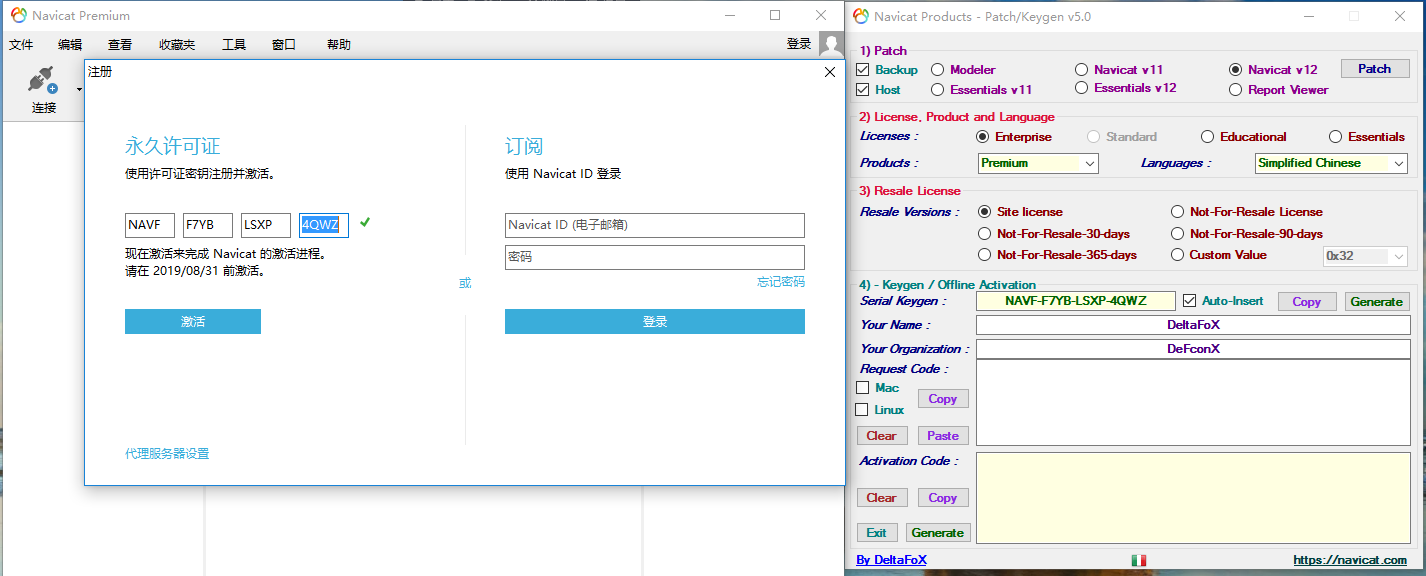Open the Languages dropdown showing Simplified Chinese
Image resolution: width=1426 pixels, height=576 pixels.
click(1331, 163)
